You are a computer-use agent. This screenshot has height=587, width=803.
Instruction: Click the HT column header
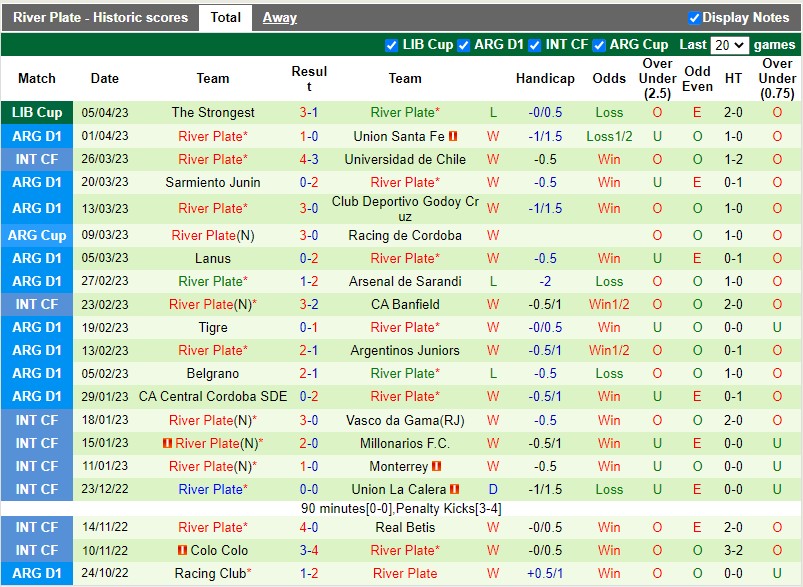(733, 78)
